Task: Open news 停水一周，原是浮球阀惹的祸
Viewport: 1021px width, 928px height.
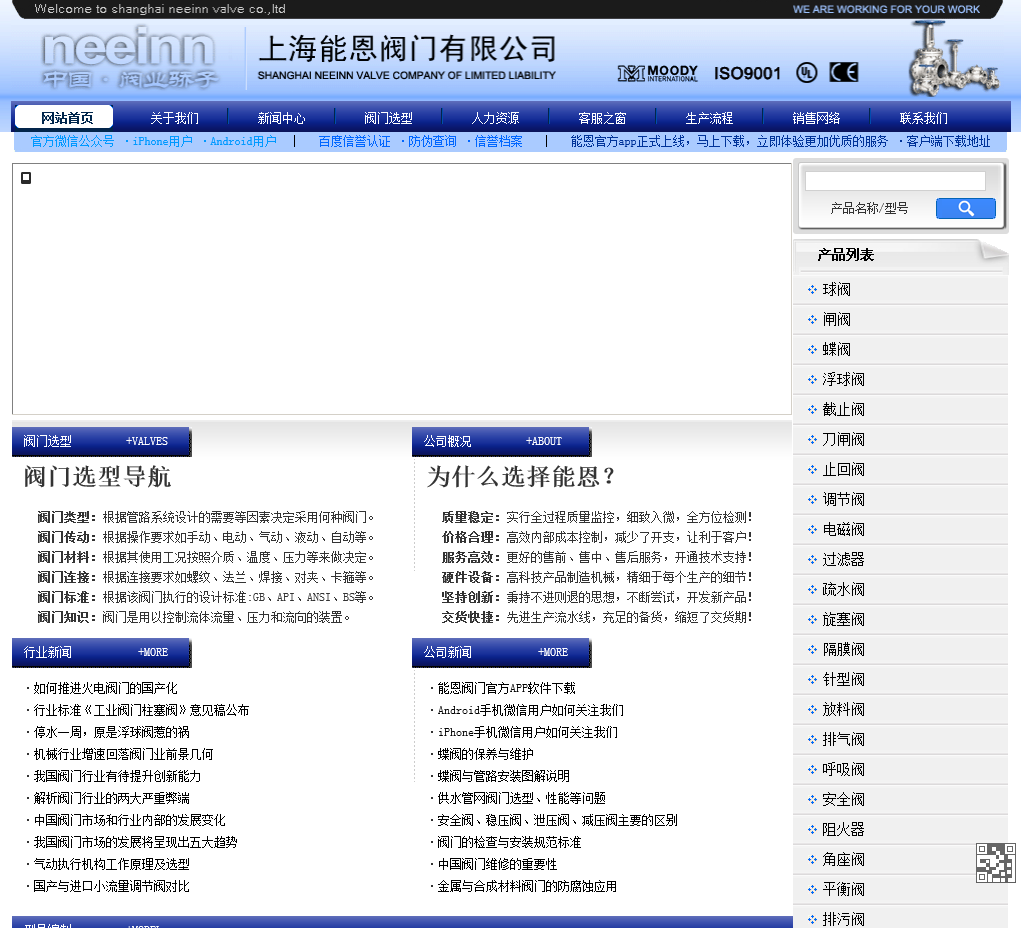Action: (x=111, y=732)
